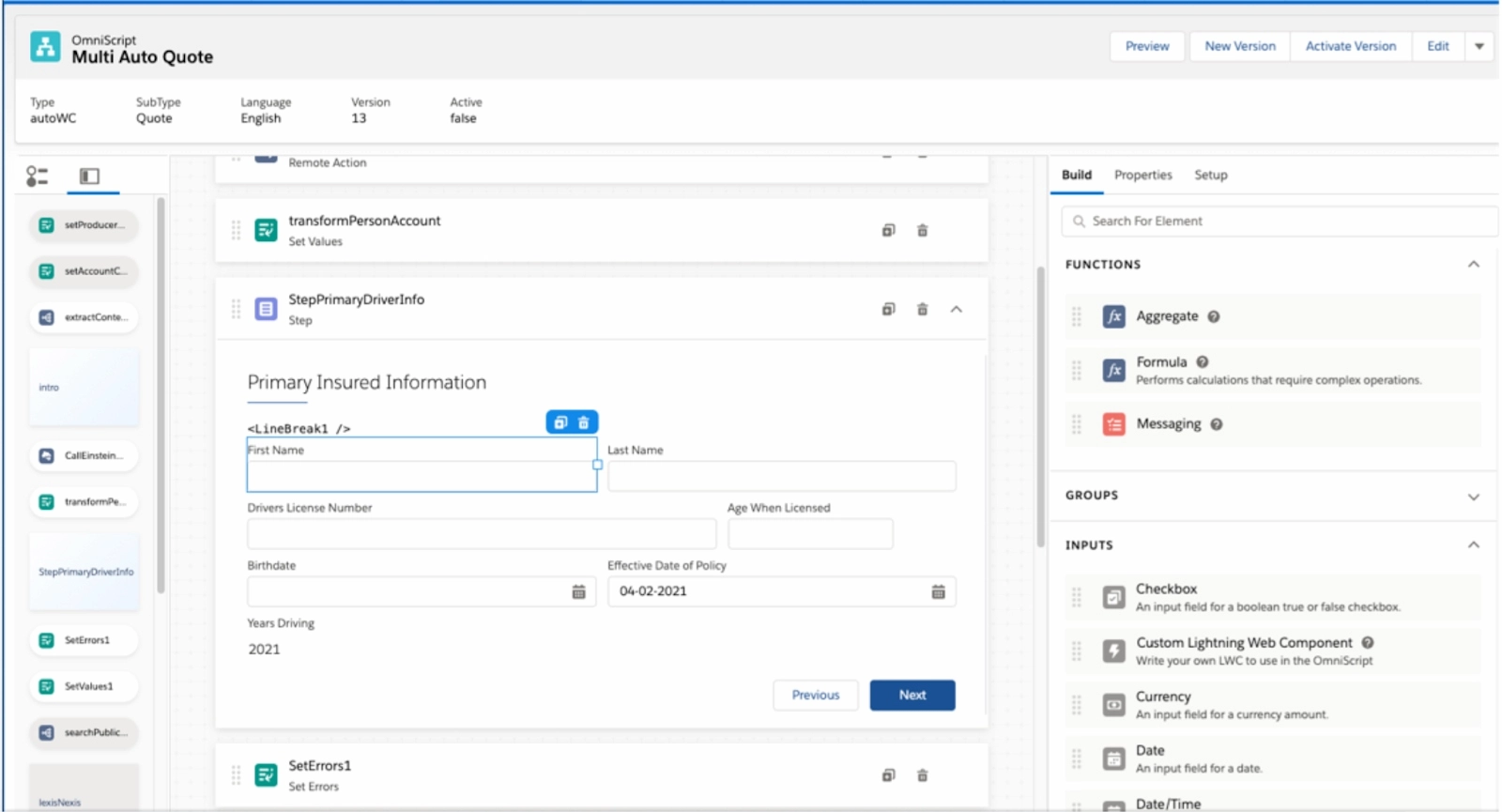Viewport: 1502px width, 812px height.
Task: Click the Activate Version button
Action: tap(1350, 46)
